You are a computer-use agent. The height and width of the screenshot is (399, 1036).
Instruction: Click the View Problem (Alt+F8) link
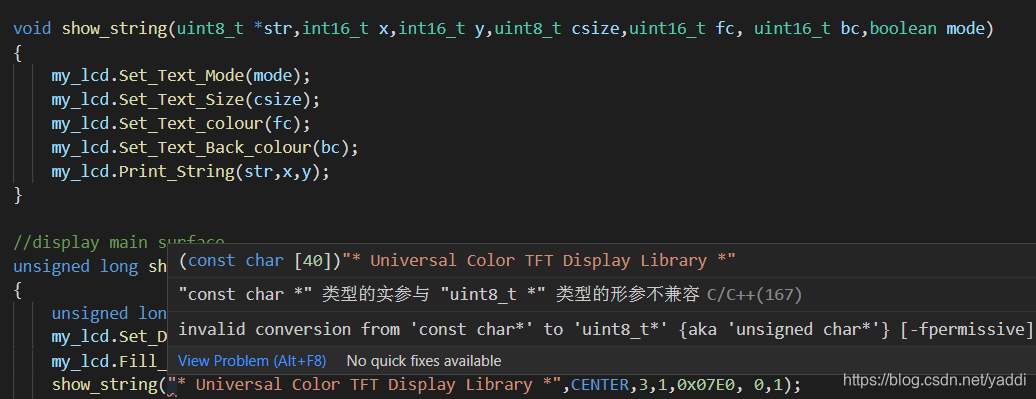click(x=252, y=361)
